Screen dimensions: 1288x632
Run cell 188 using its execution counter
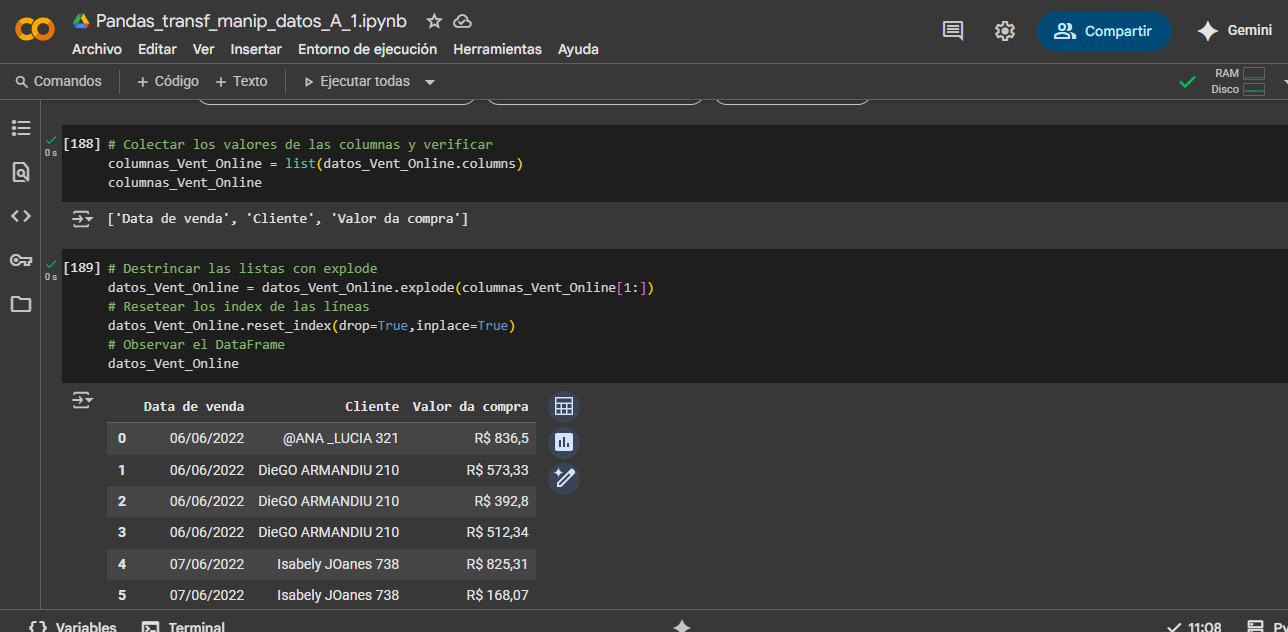click(x=81, y=145)
